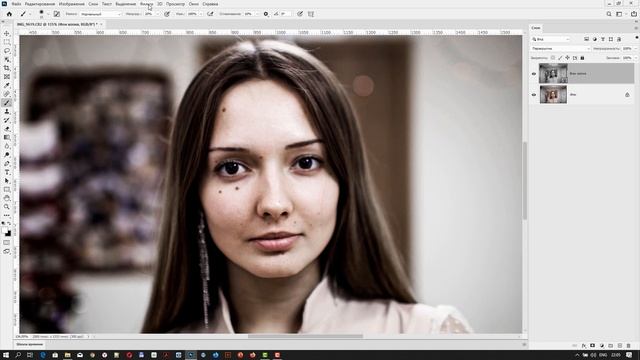Open the layer Fill dropdown arrow
640x360 pixels.
coord(636,58)
